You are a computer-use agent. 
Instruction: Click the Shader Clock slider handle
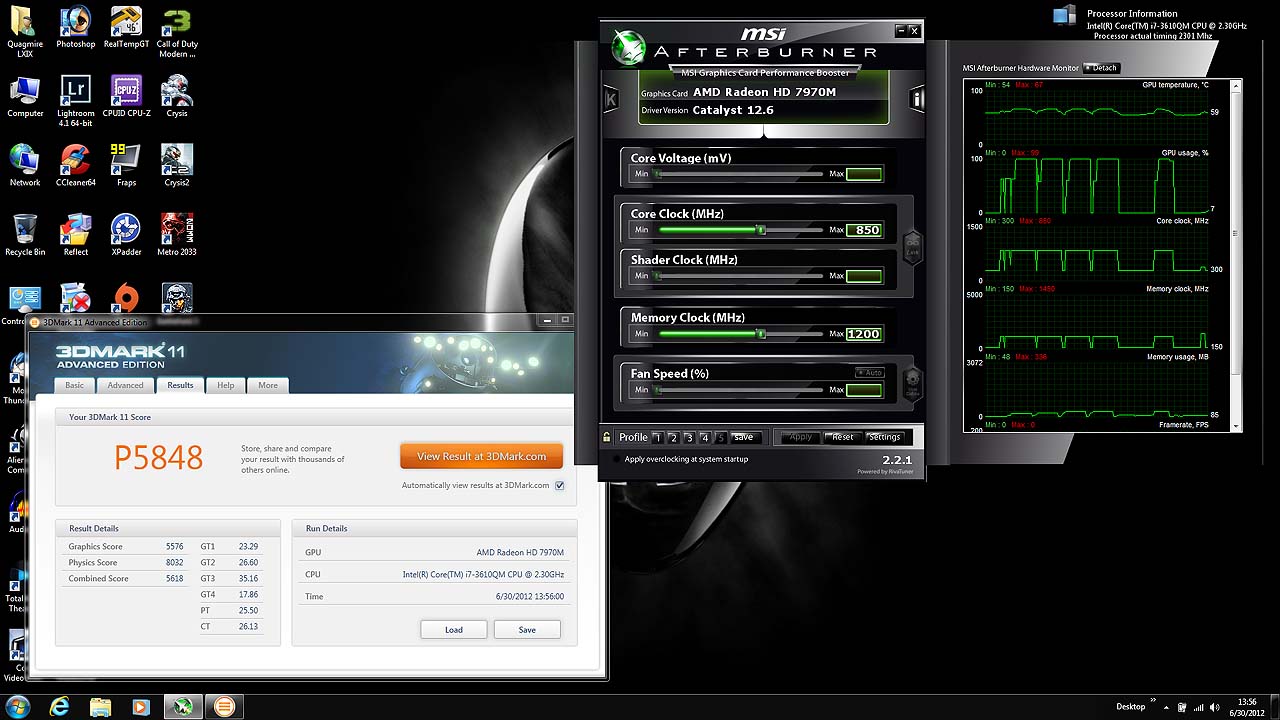coord(658,276)
